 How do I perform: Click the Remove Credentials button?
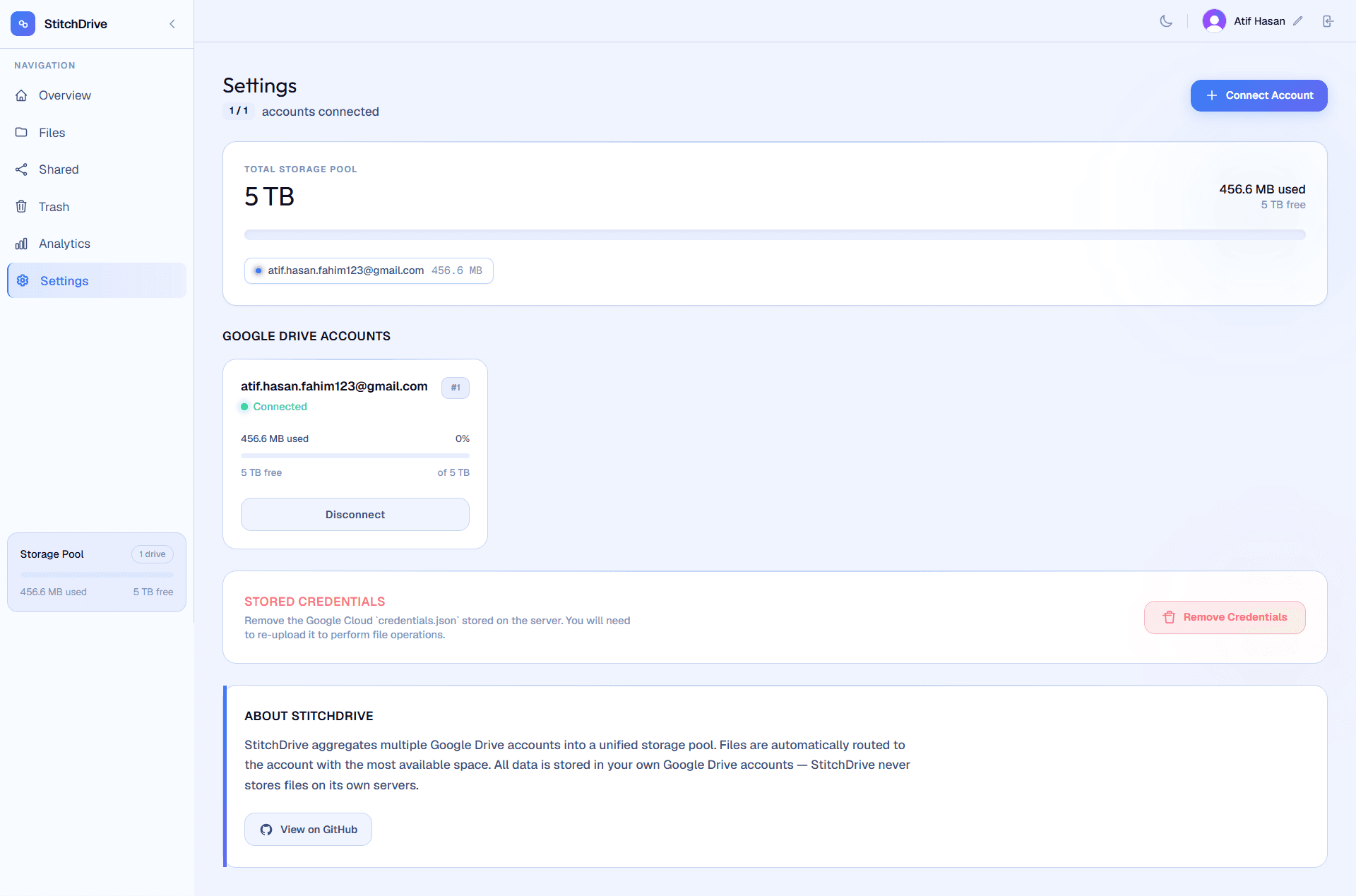tap(1225, 617)
